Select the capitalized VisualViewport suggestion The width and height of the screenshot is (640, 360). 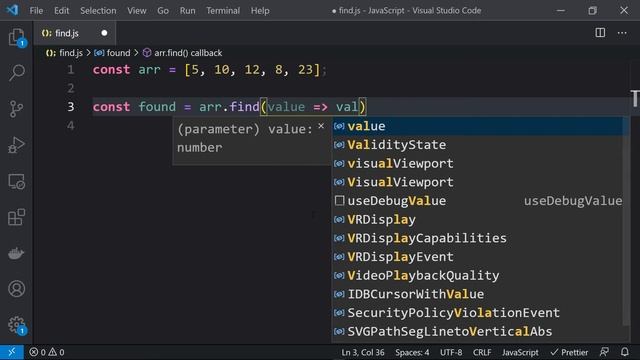(478, 182)
